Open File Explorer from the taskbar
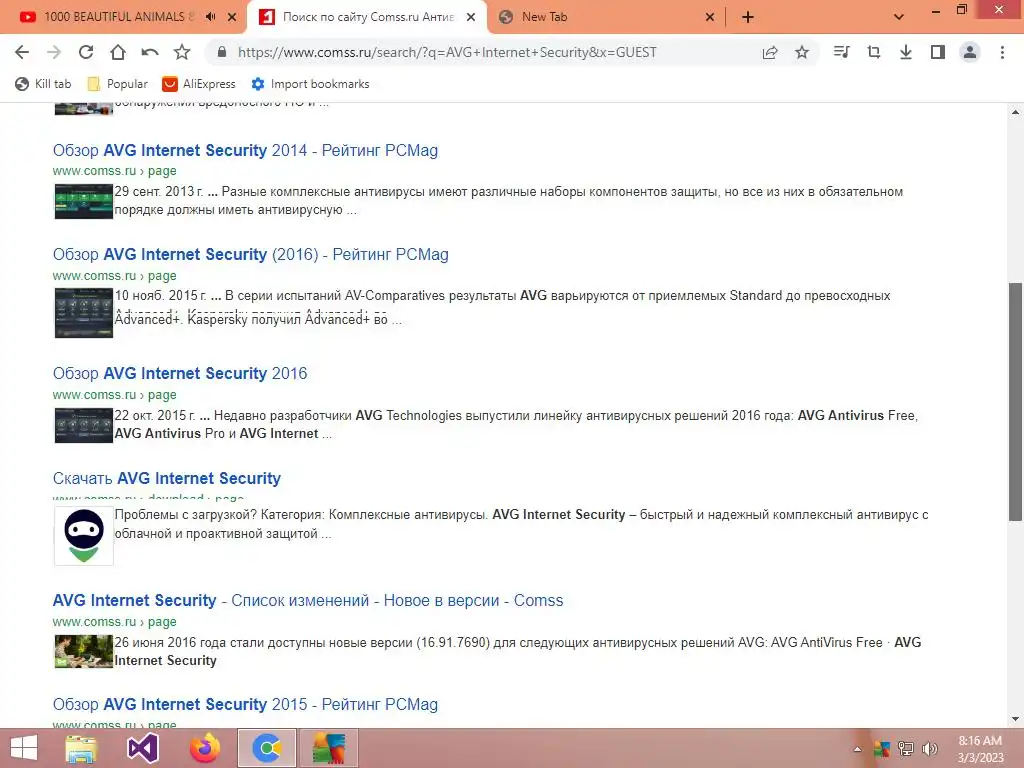 coord(82,748)
